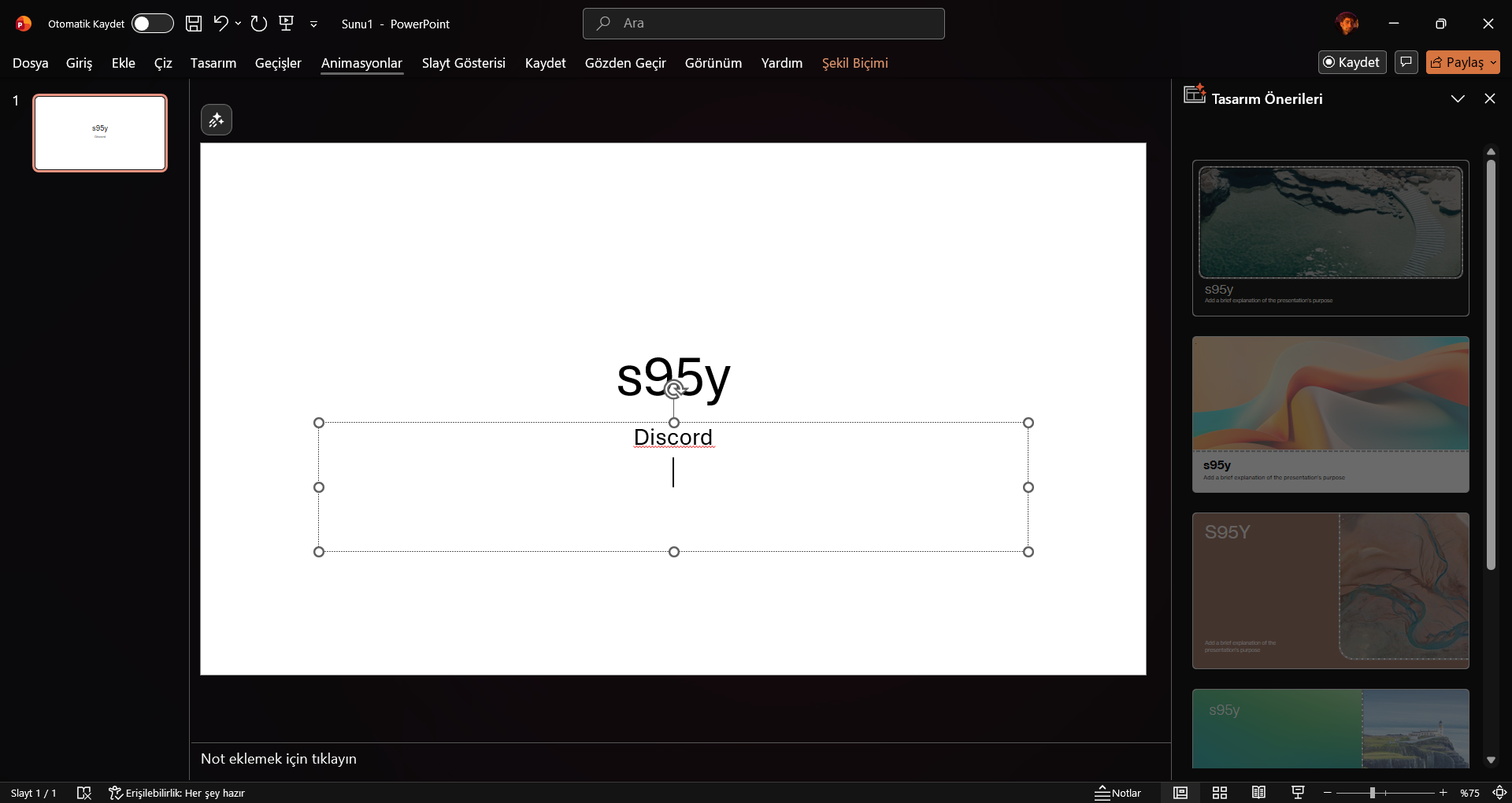This screenshot has width=1512, height=803.
Task: Select the Animasyonlar tab
Action: tap(361, 63)
